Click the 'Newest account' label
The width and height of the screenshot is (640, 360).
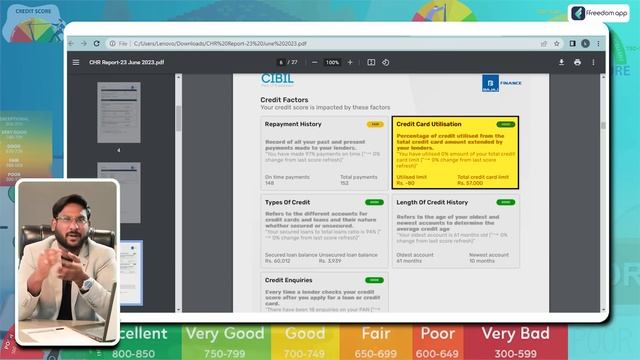click(489, 255)
